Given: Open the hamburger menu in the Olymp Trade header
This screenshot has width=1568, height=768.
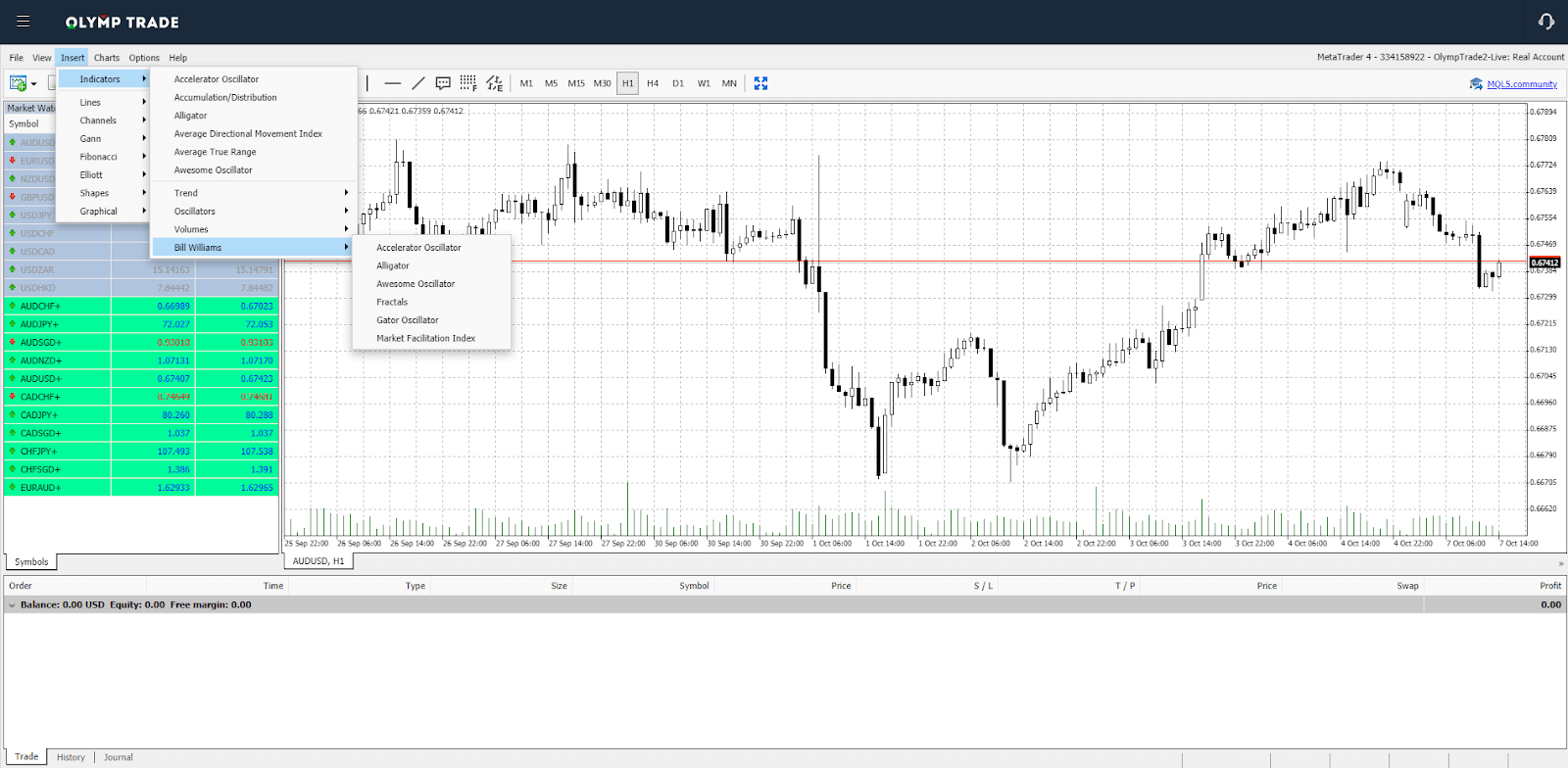Looking at the screenshot, I should (x=24, y=22).
